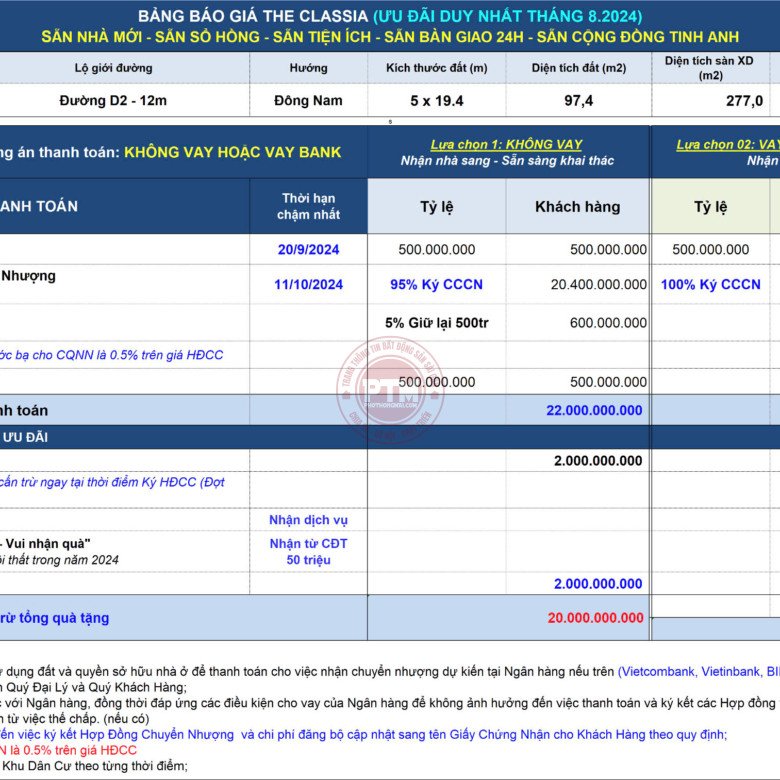Select the 'Diện tích đất (m2)' header
This screenshot has height=780, width=780.
point(579,68)
